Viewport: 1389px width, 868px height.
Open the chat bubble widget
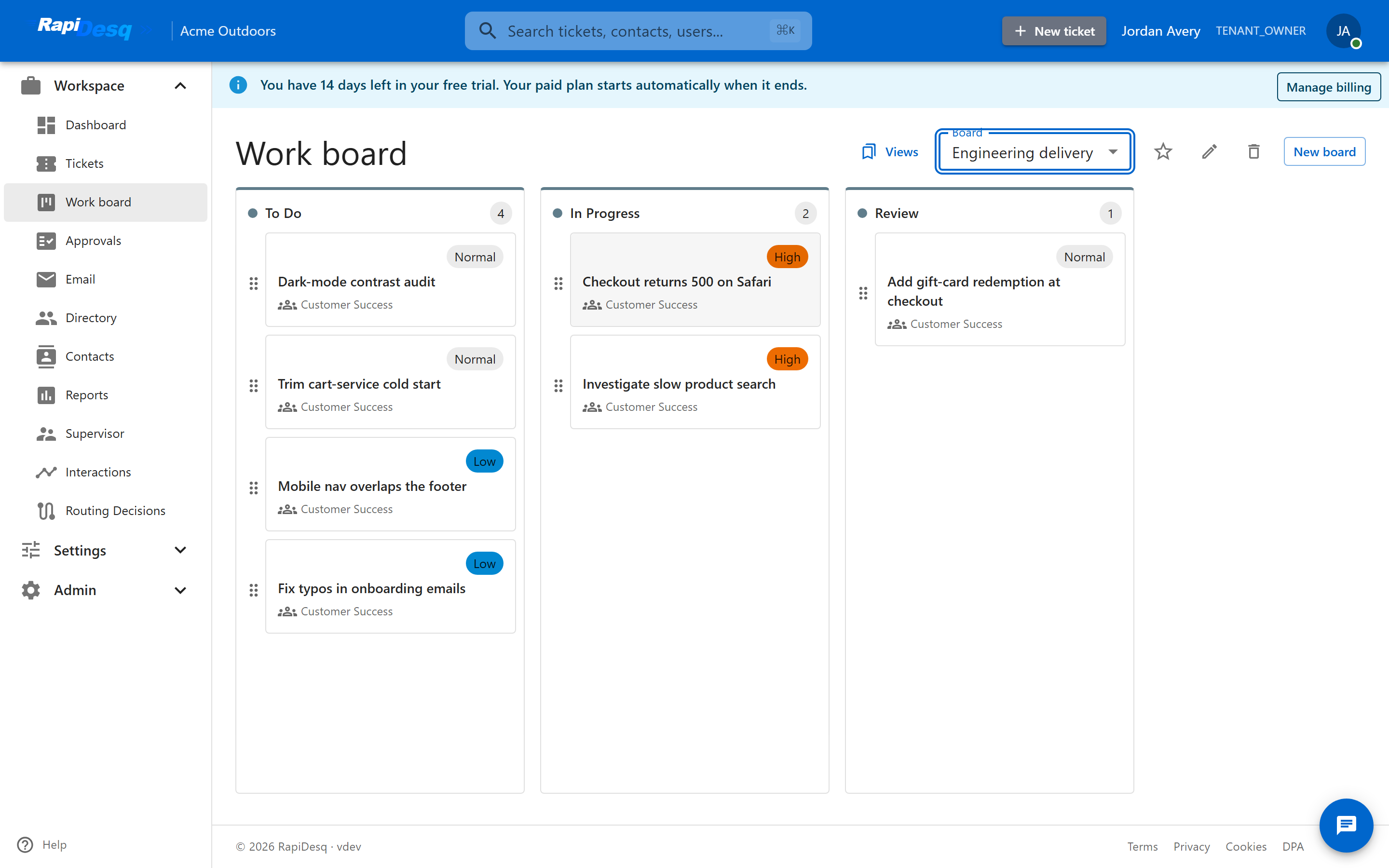1346,825
